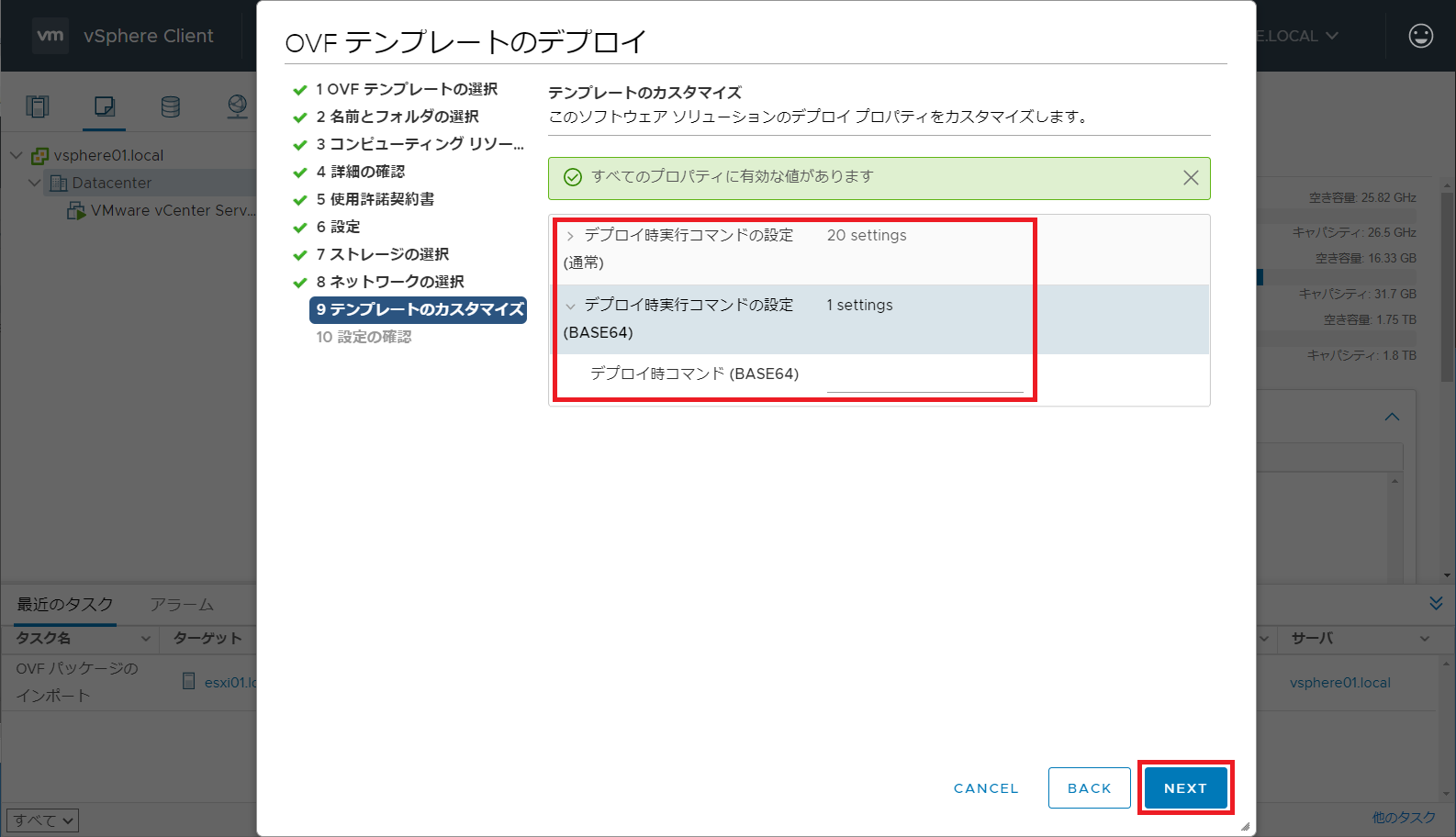Image resolution: width=1456 pixels, height=837 pixels.
Task: Open サーバ column filter dropdown
Action: 1425,638
